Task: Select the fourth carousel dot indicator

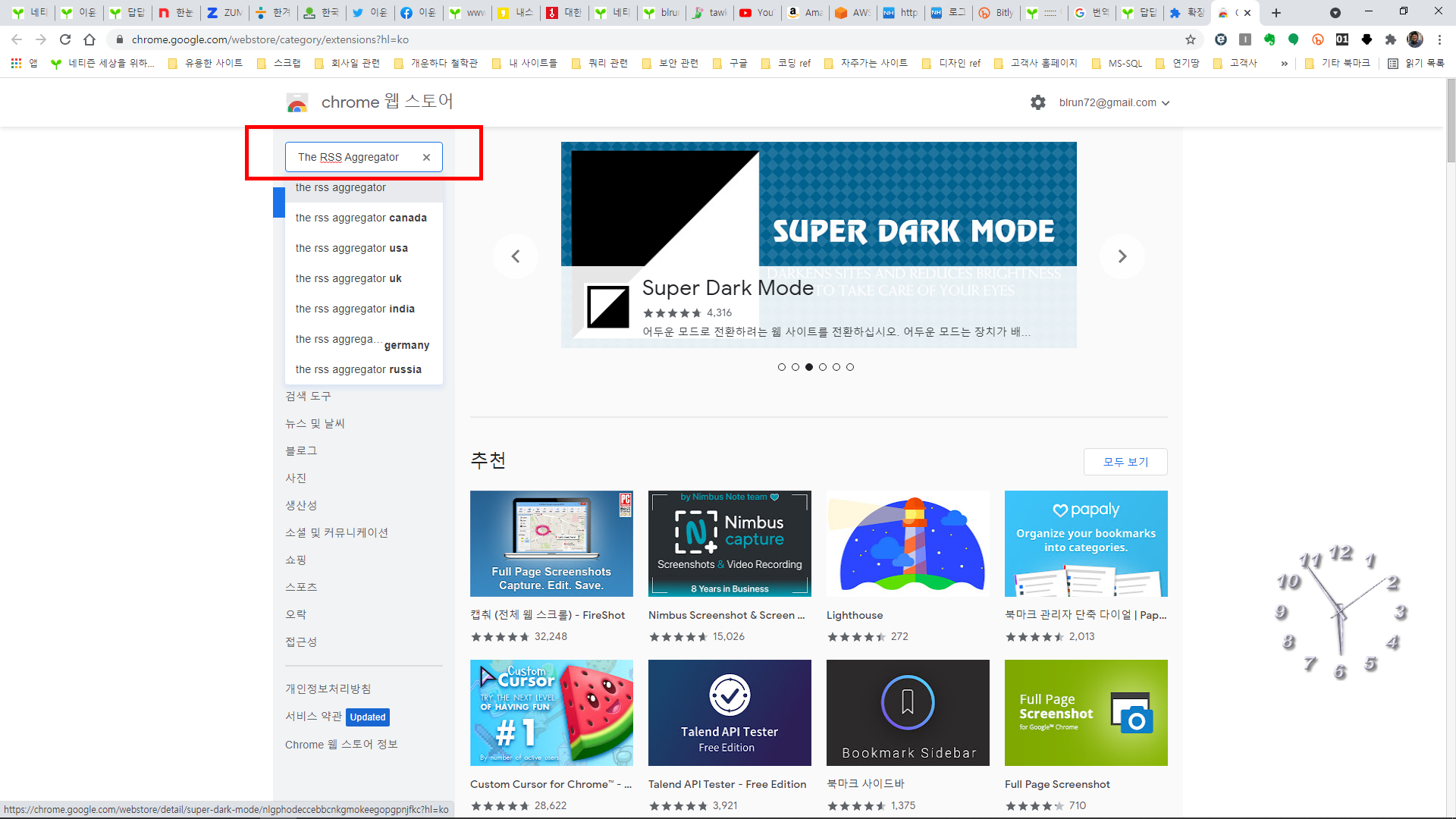Action: click(x=823, y=367)
